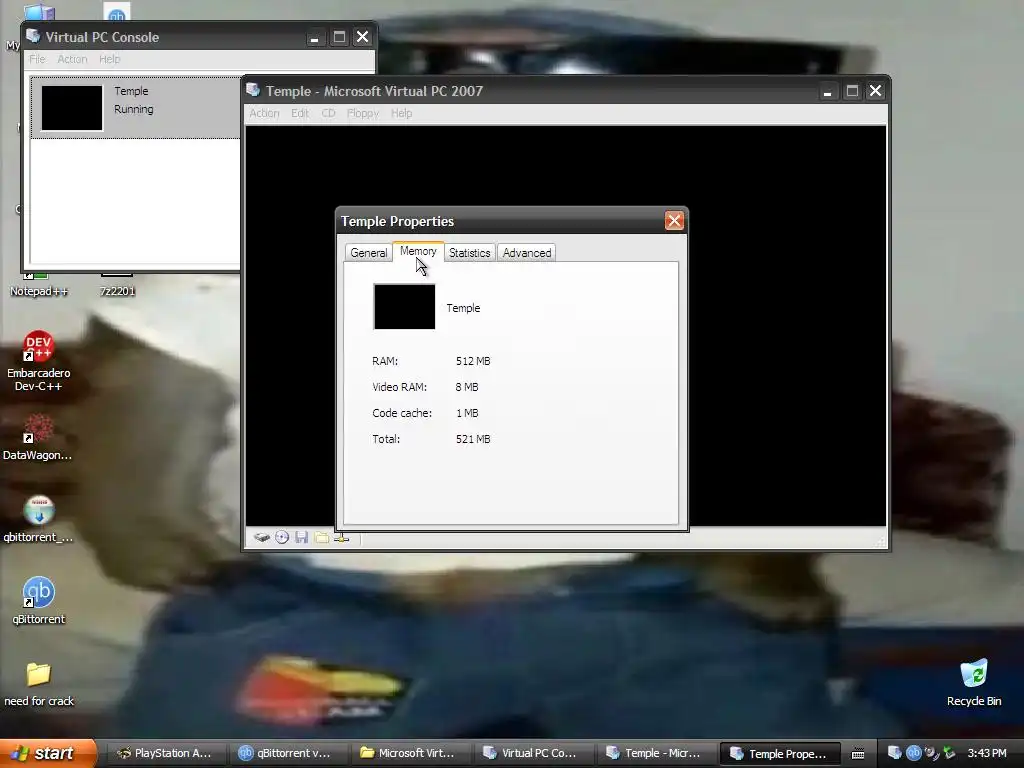The width and height of the screenshot is (1024, 768).
Task: Switch to Temple - Micr... taskbar item
Action: (x=656, y=753)
